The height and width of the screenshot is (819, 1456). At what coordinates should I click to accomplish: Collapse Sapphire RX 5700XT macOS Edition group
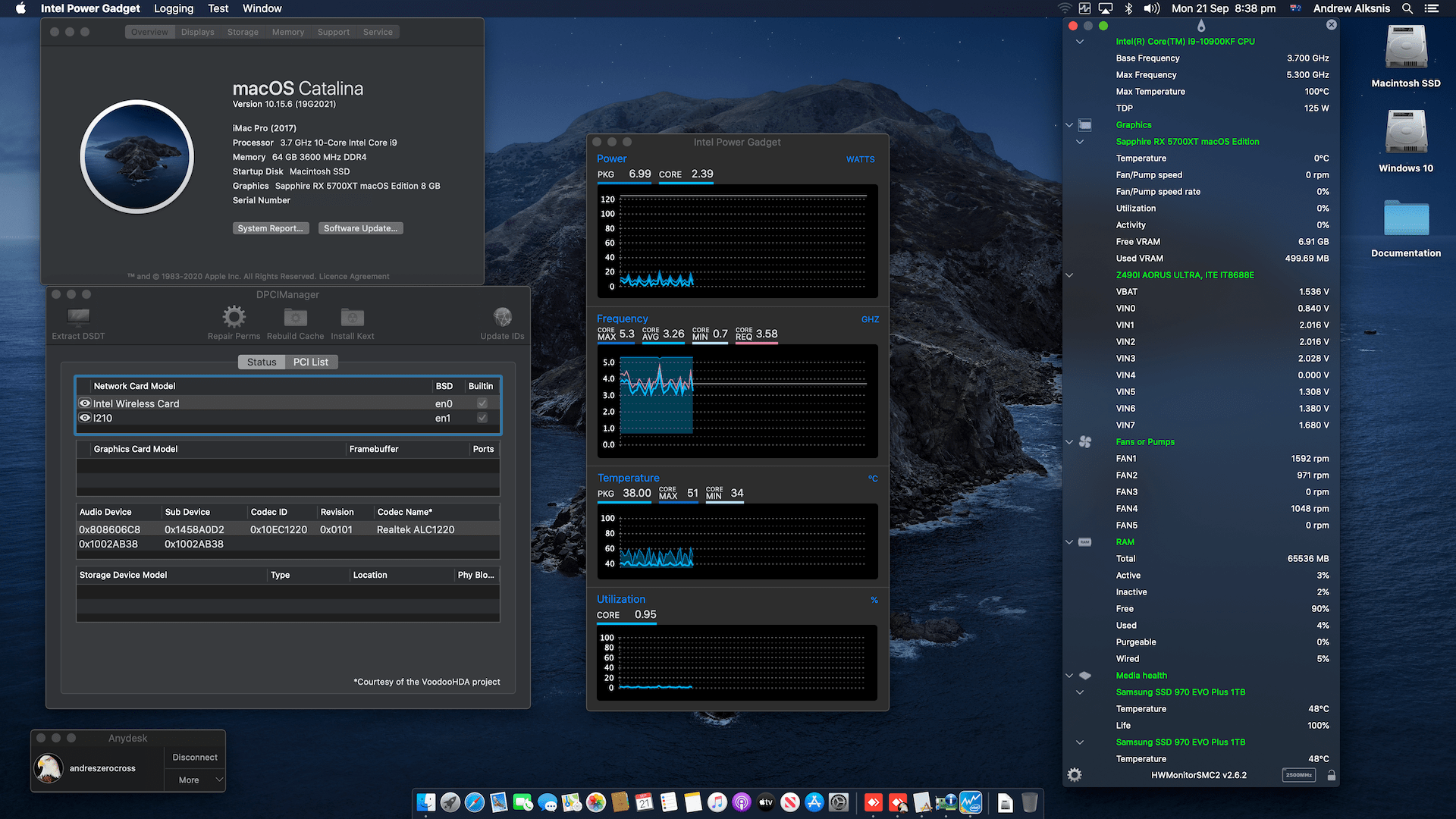pos(1080,142)
